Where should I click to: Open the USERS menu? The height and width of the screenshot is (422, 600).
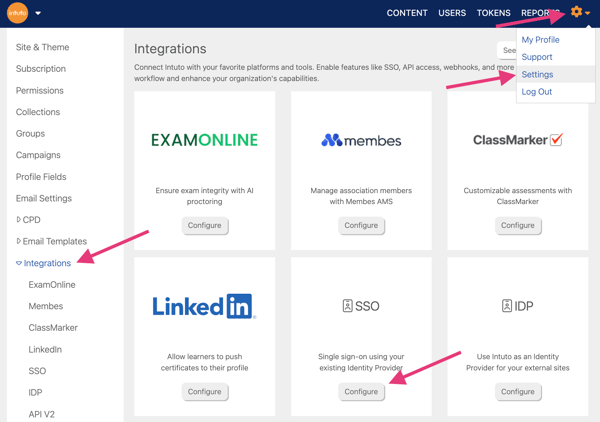click(x=452, y=13)
